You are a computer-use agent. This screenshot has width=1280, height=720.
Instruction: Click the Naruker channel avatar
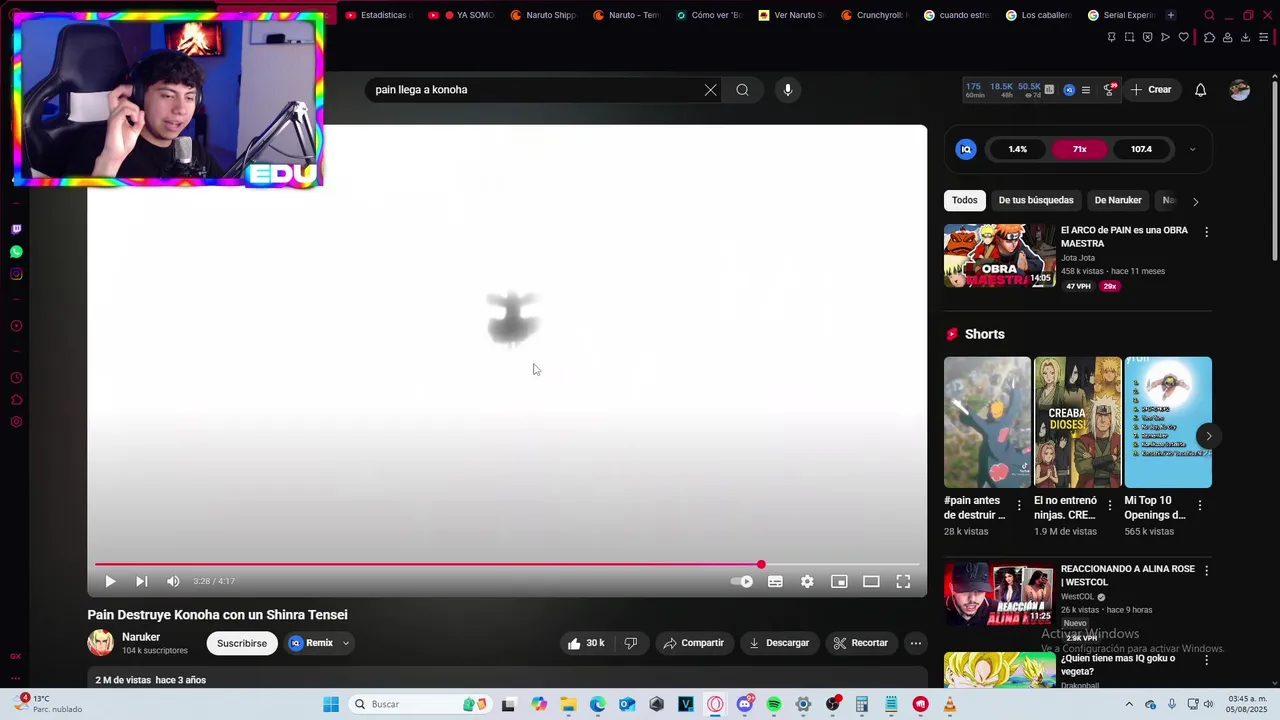(x=101, y=643)
